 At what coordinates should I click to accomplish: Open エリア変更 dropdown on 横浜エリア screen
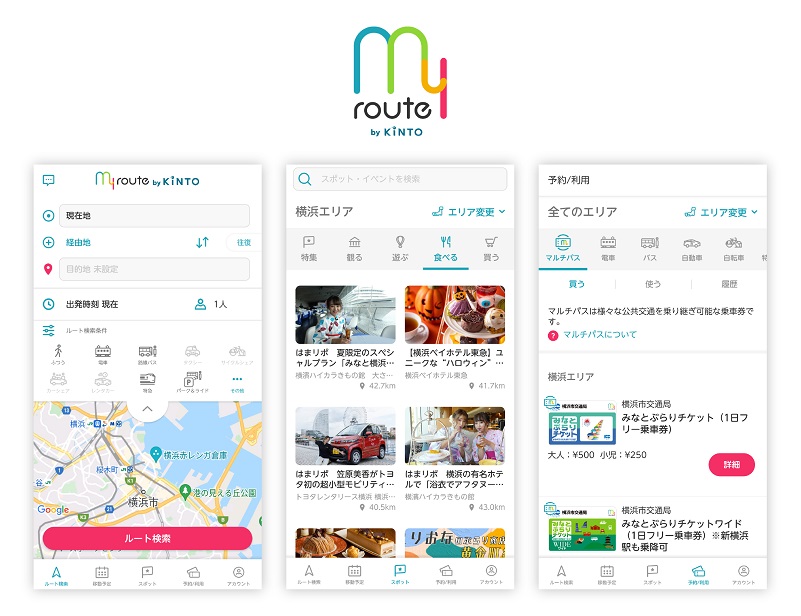point(468,211)
